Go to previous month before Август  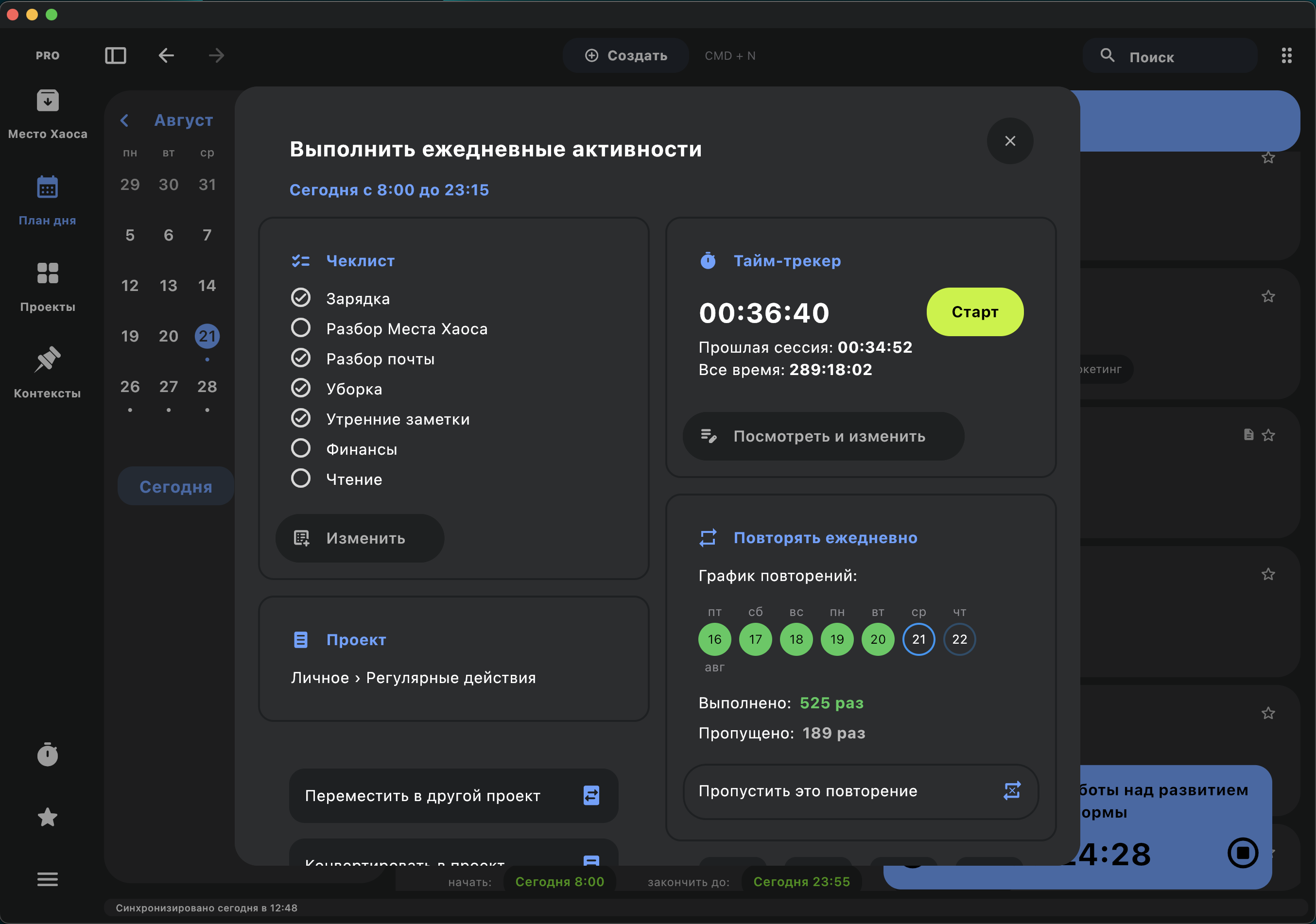point(124,120)
